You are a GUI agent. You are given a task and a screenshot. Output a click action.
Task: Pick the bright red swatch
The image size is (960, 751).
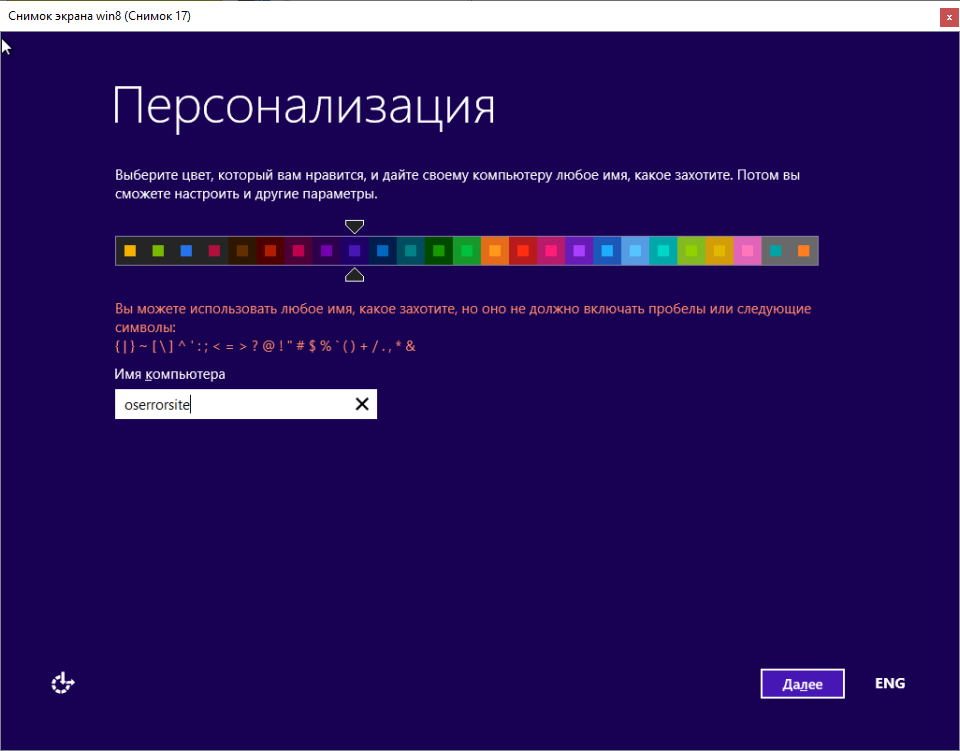pos(523,251)
